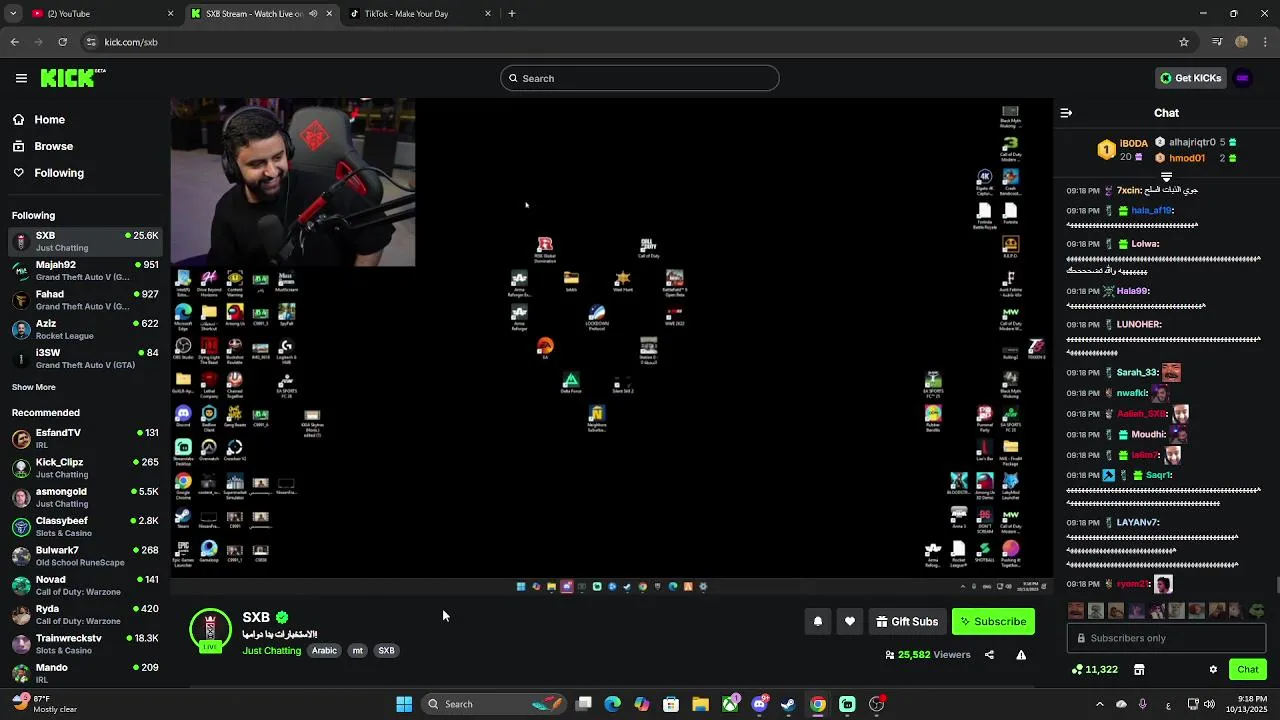Open a new browser tab with plus button
Viewport: 1280px width, 720px height.
(x=512, y=14)
